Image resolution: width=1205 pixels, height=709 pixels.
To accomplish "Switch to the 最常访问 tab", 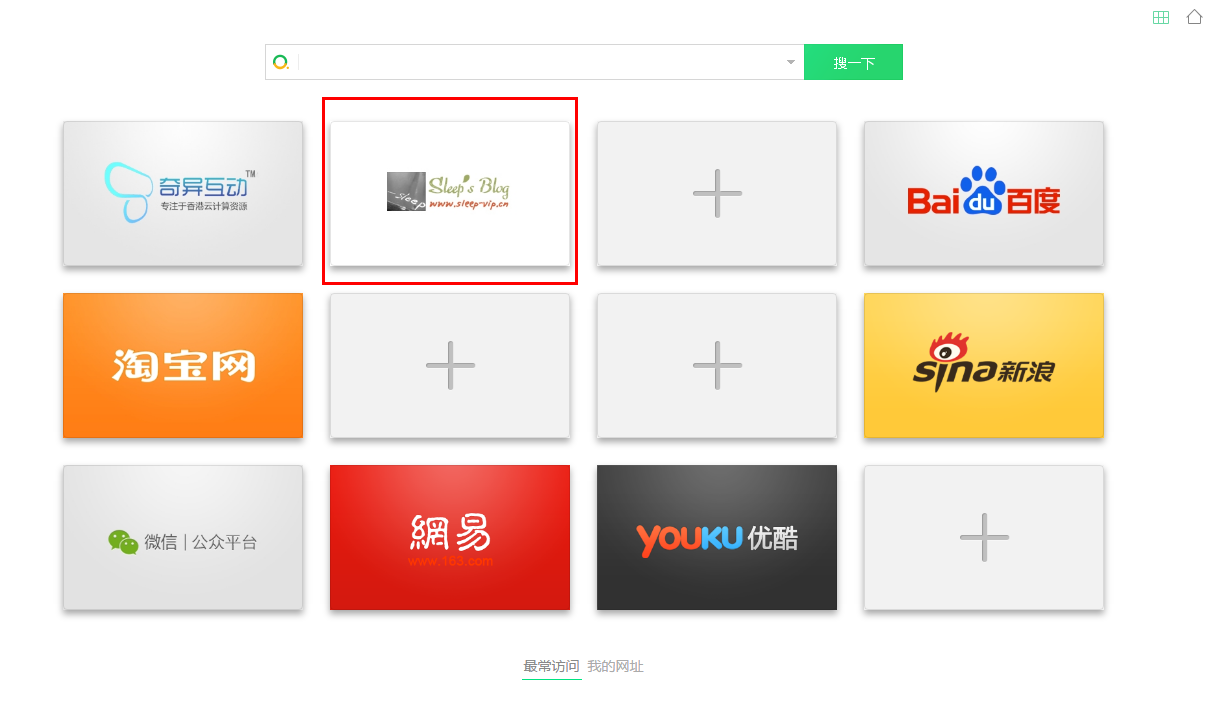I will pos(551,666).
